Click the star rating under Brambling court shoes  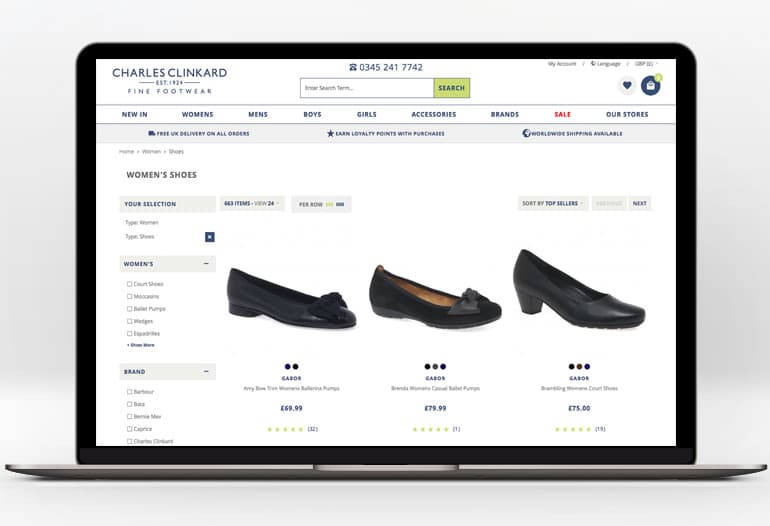click(573, 429)
